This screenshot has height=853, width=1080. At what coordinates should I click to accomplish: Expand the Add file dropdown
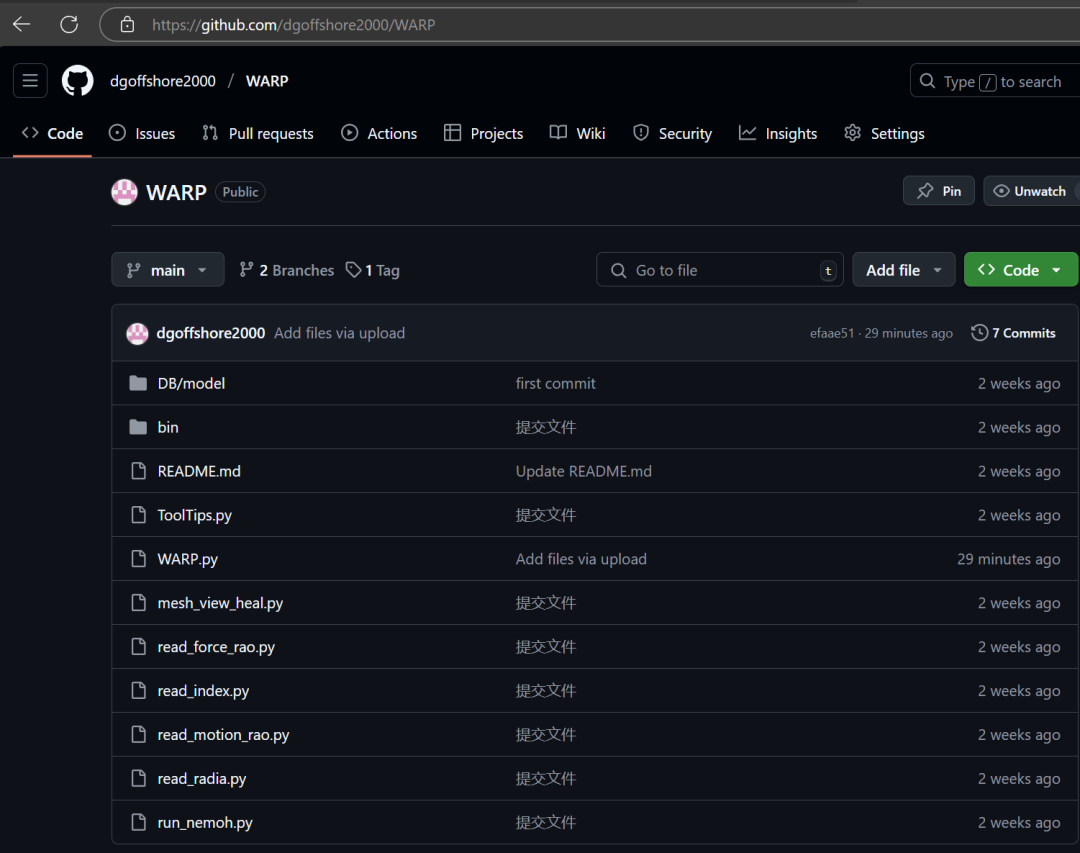coord(904,270)
